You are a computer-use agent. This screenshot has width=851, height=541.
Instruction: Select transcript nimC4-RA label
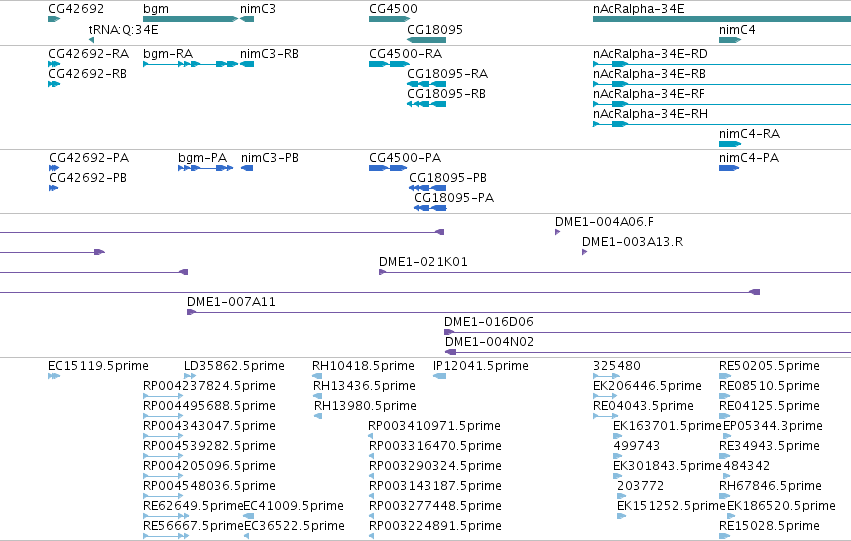click(x=750, y=134)
